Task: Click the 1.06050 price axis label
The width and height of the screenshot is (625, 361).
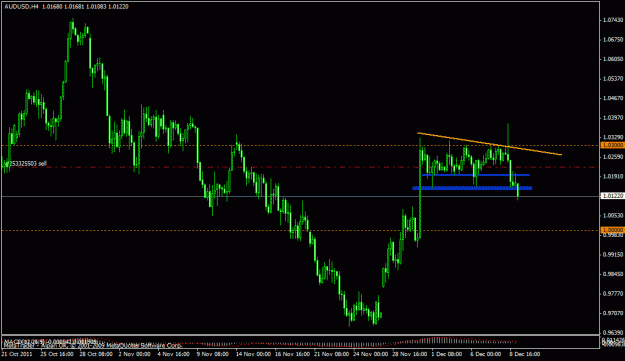Action: pyautogui.click(x=613, y=59)
